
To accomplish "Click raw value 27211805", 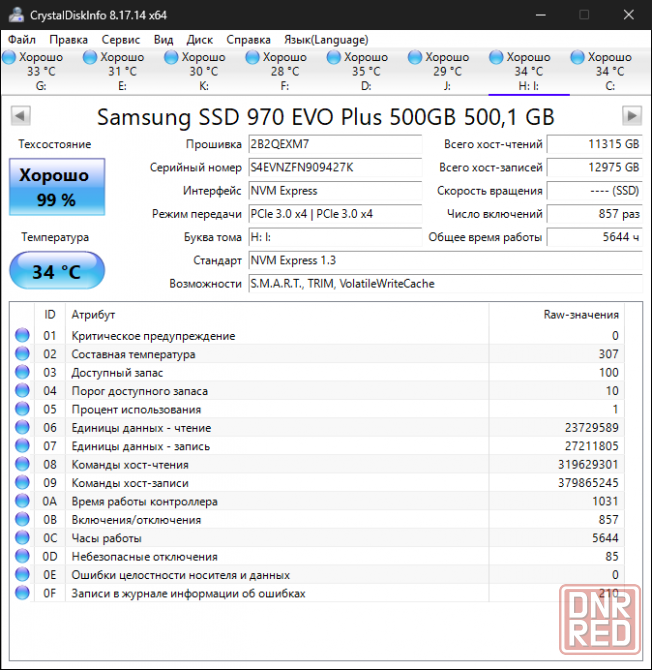I will [x=591, y=446].
